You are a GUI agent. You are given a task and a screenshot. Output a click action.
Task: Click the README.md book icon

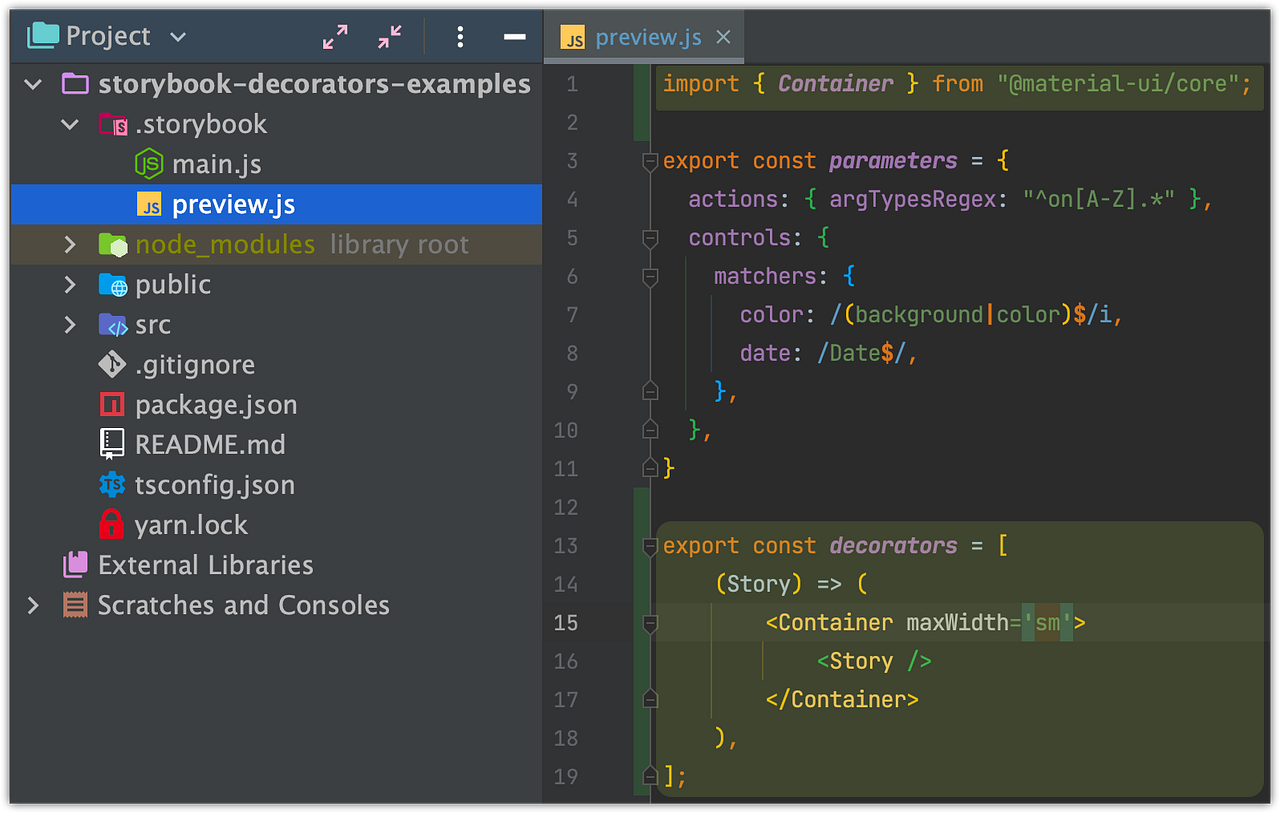(x=112, y=444)
